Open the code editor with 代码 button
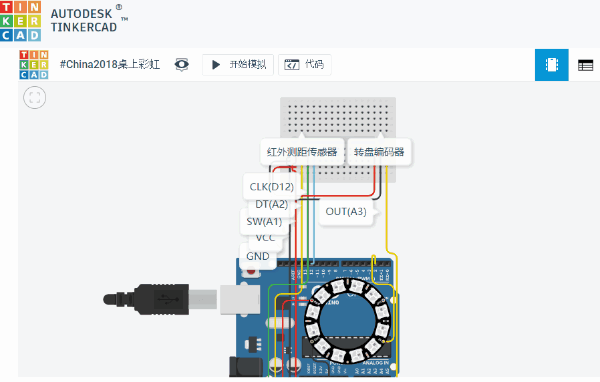The height and width of the screenshot is (382, 600). coord(305,65)
